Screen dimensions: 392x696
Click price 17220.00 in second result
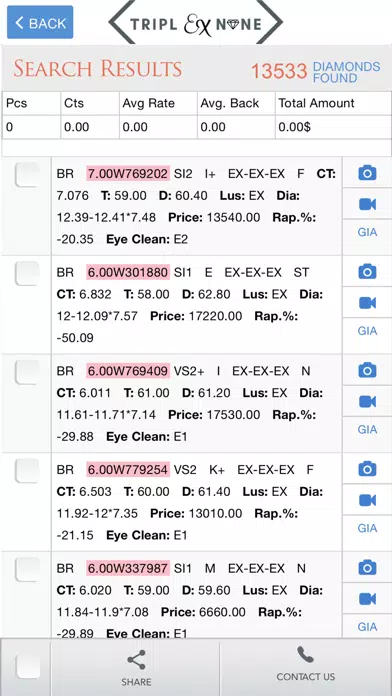215,316
